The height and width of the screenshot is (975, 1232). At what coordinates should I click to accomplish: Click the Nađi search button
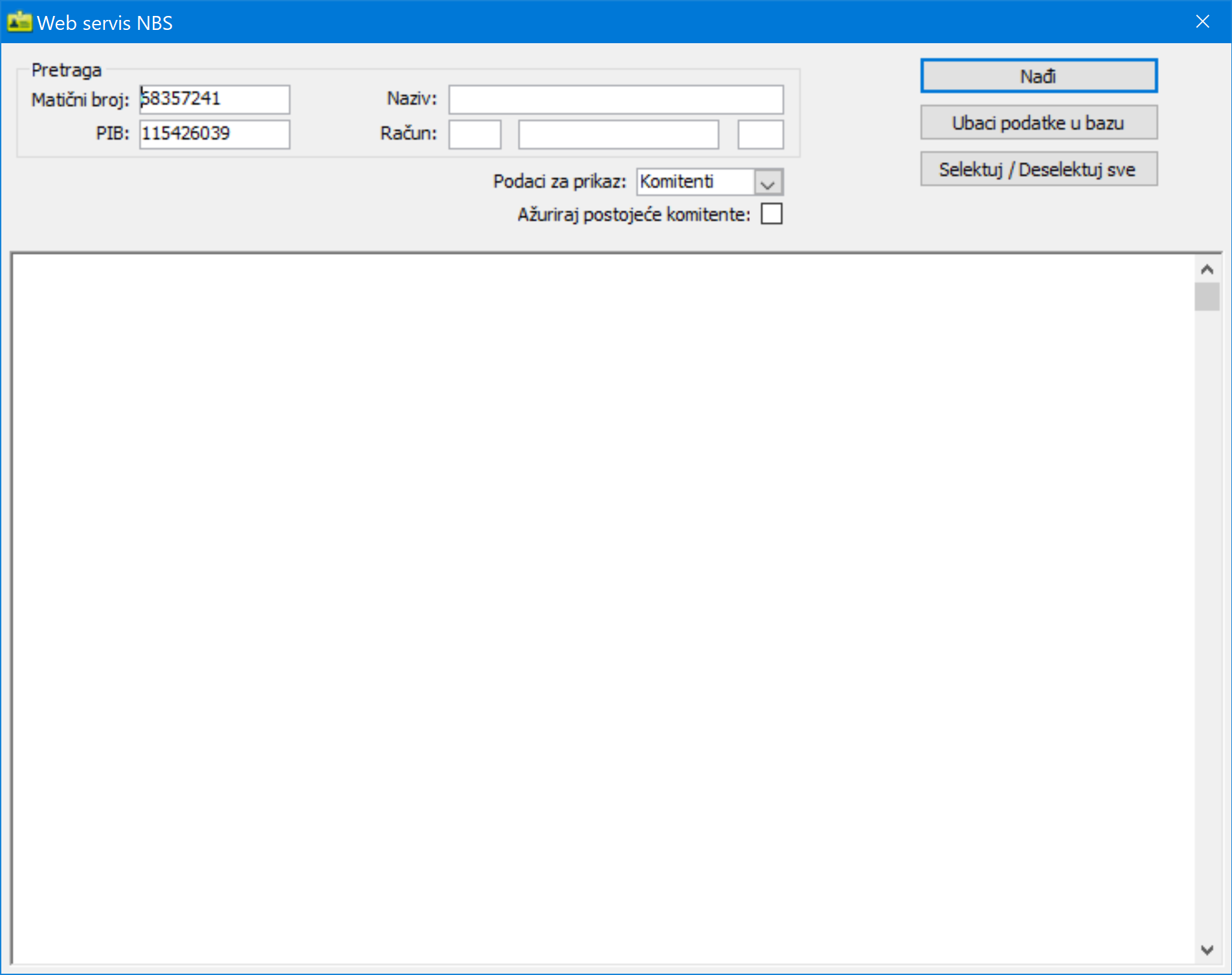(1039, 76)
